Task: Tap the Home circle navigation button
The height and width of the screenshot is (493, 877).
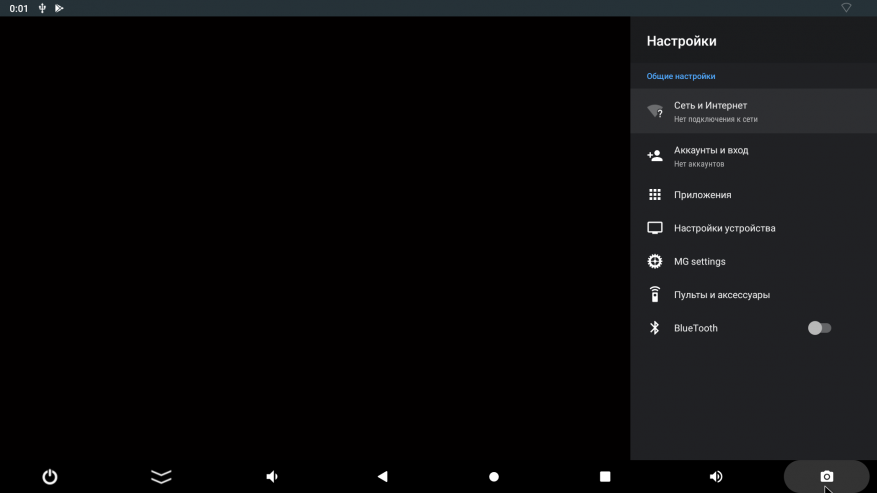Action: (x=494, y=477)
